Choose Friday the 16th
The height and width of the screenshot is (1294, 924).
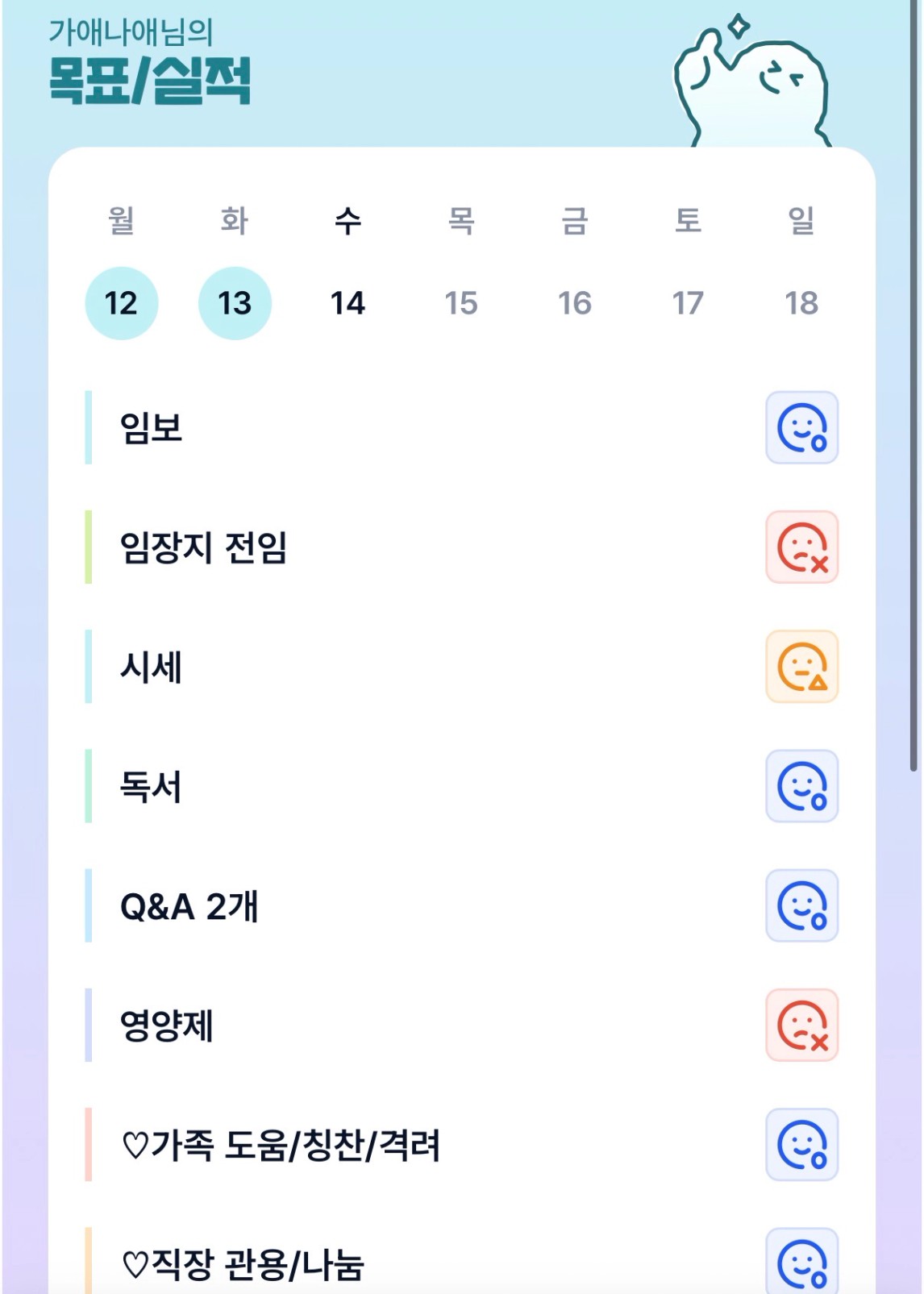pos(575,303)
